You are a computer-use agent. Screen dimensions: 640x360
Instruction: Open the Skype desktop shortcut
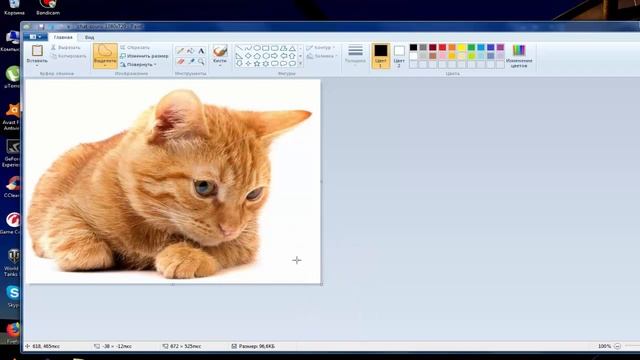(12, 296)
